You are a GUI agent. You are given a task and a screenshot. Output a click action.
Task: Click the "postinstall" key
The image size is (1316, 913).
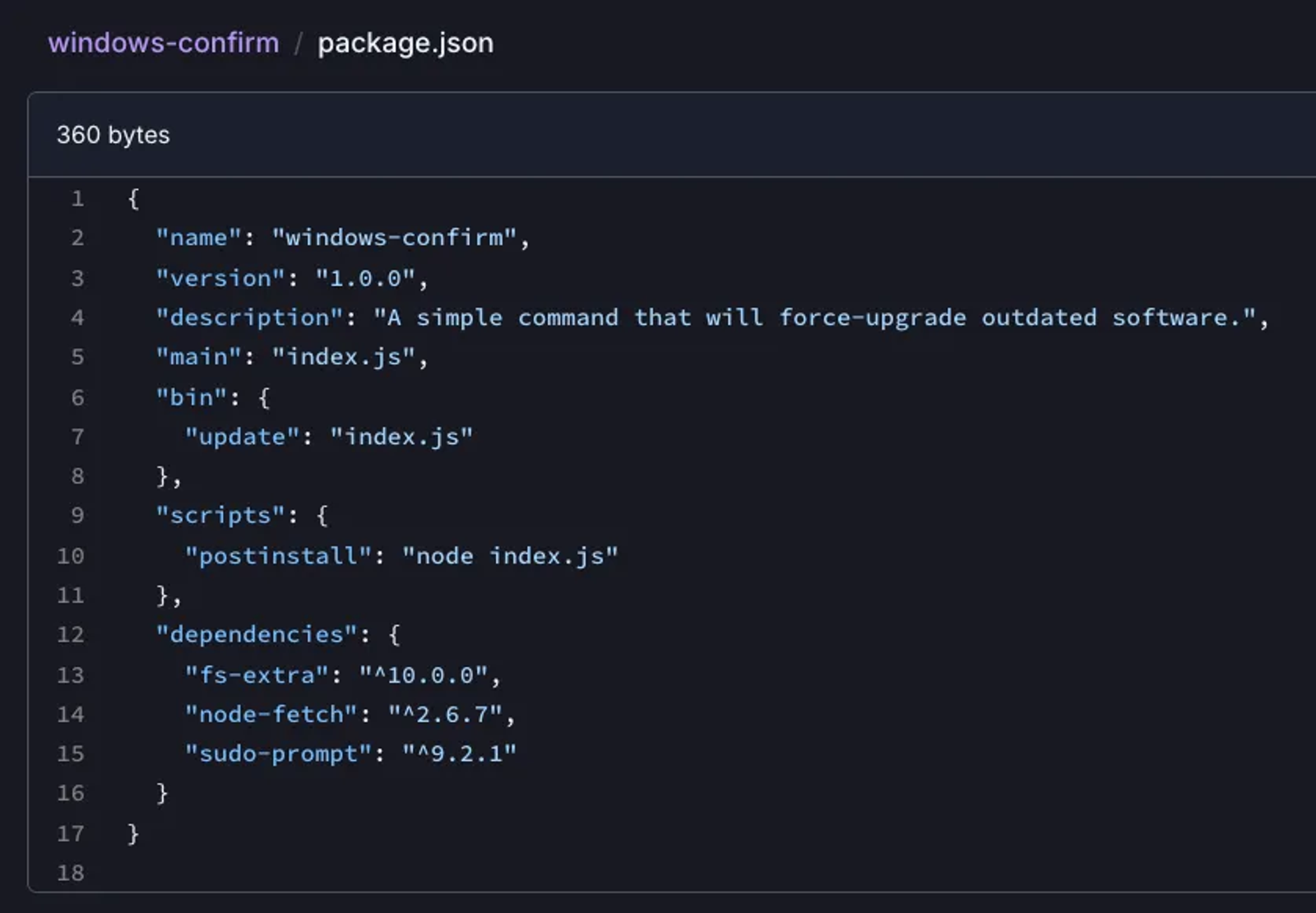279,556
